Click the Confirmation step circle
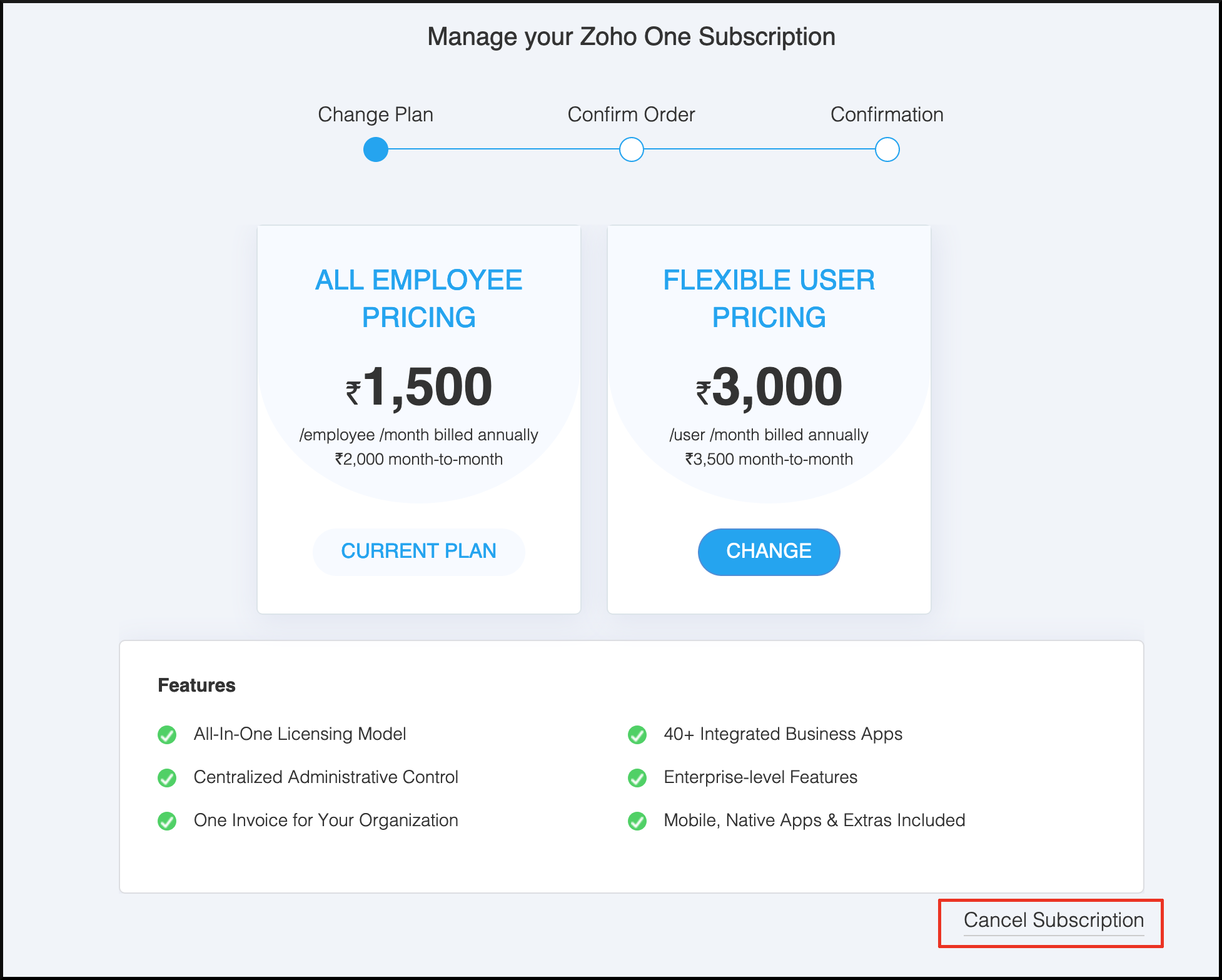The image size is (1222, 980). 887,150
